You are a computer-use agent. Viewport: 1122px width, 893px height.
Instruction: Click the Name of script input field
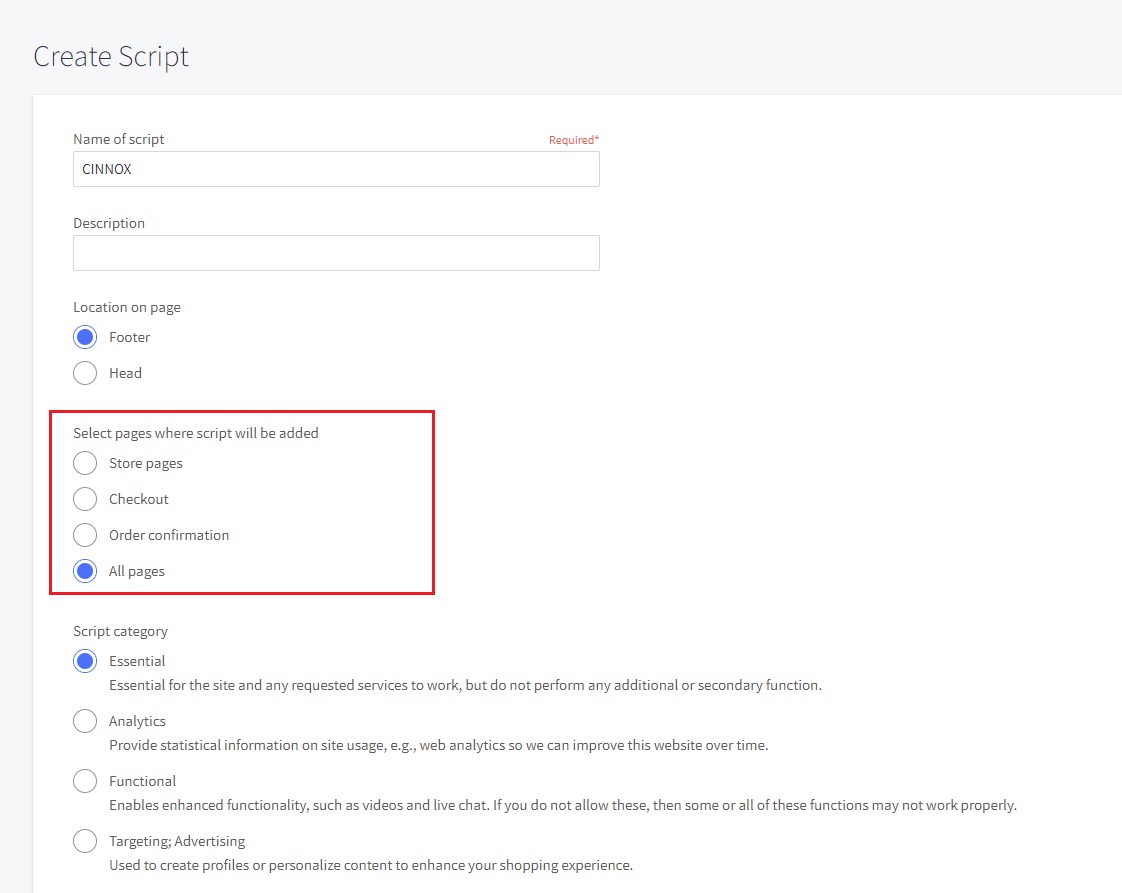coord(336,169)
